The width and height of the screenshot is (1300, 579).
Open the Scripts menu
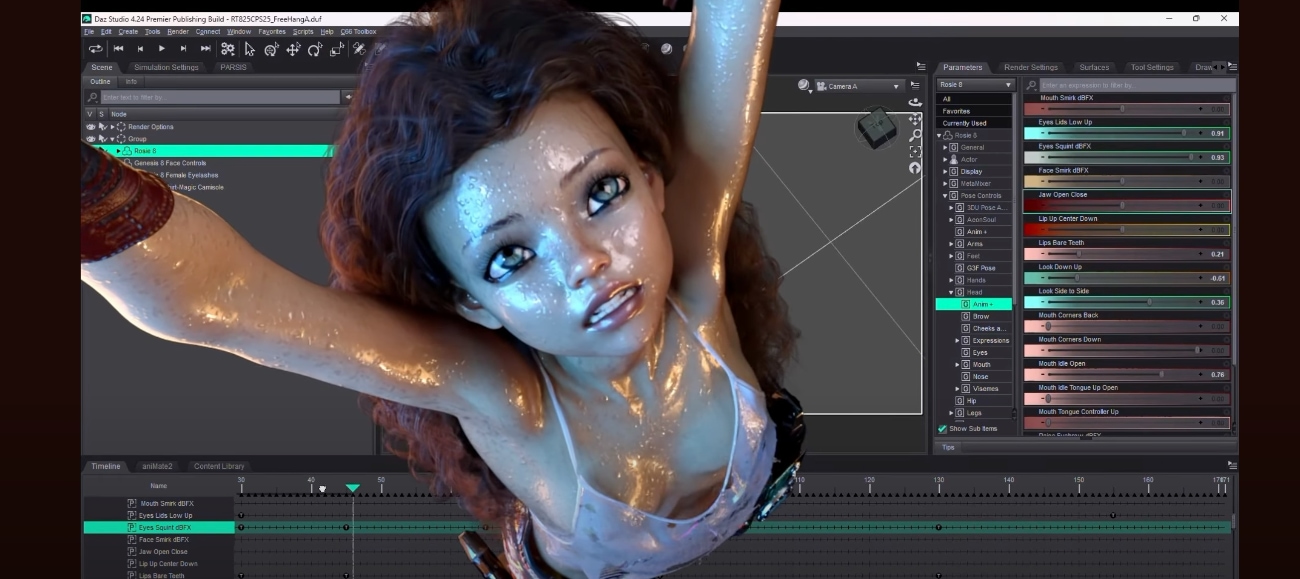(303, 31)
